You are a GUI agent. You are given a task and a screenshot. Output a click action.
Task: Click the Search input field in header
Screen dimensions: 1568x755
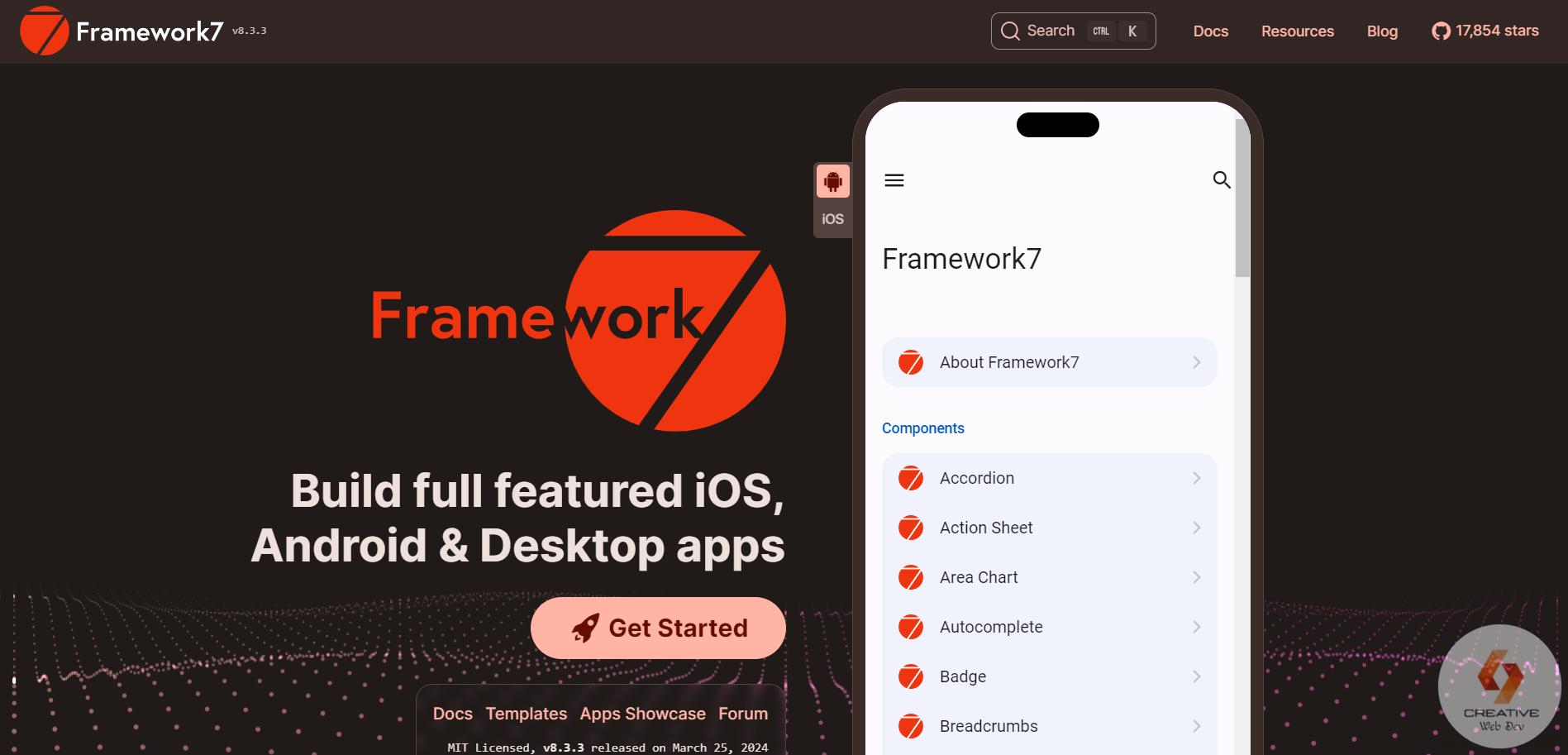pyautogui.click(x=1073, y=31)
